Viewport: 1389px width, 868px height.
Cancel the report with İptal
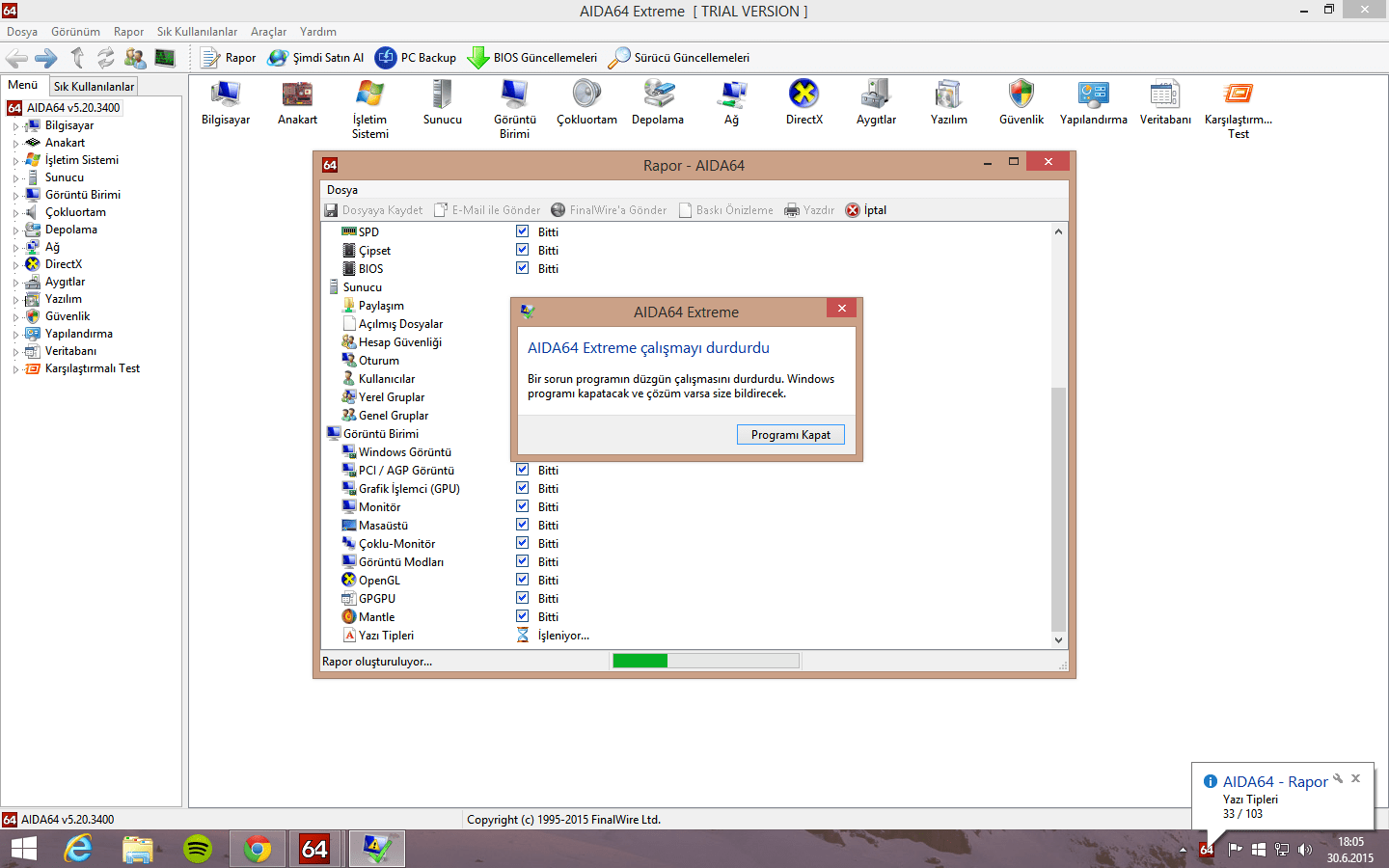pyautogui.click(x=866, y=210)
